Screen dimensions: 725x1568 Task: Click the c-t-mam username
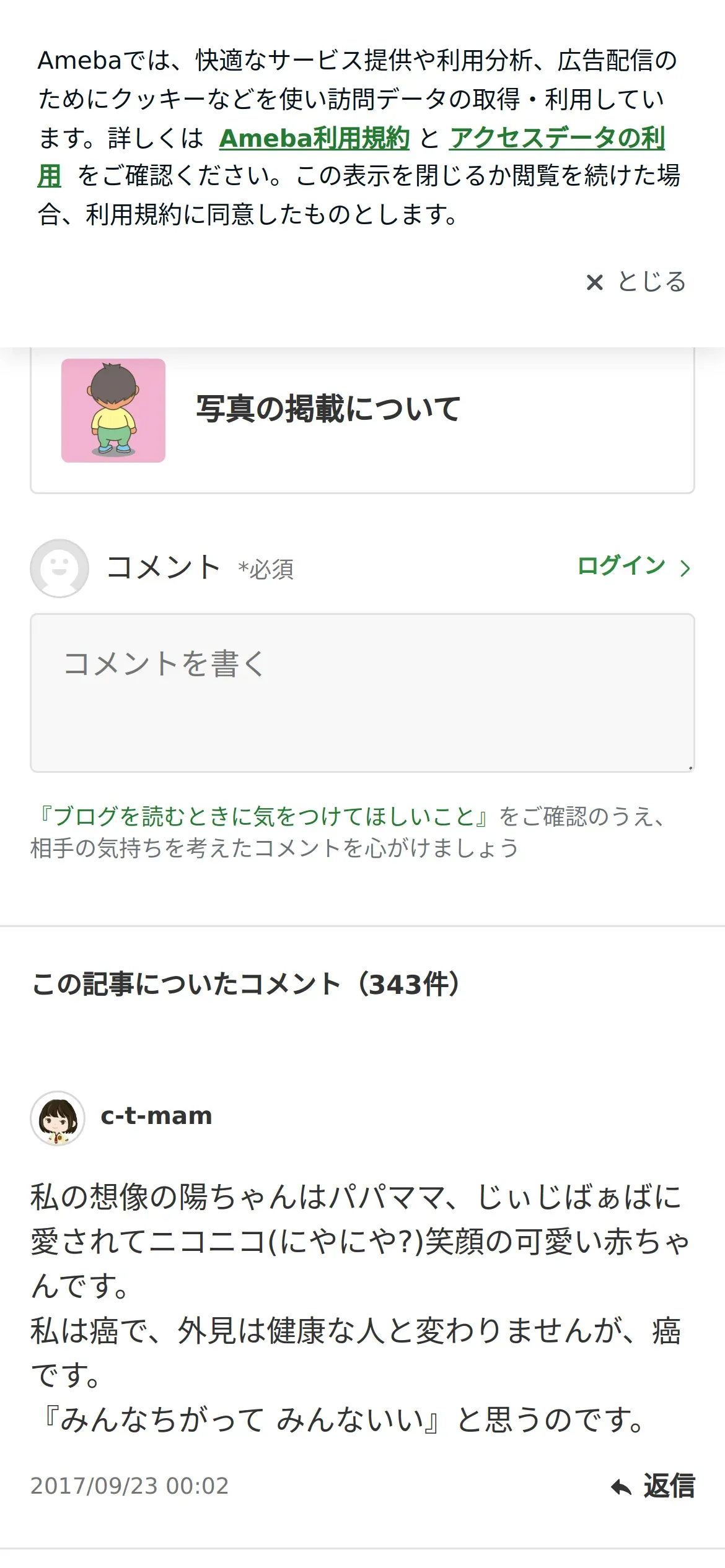click(156, 1116)
